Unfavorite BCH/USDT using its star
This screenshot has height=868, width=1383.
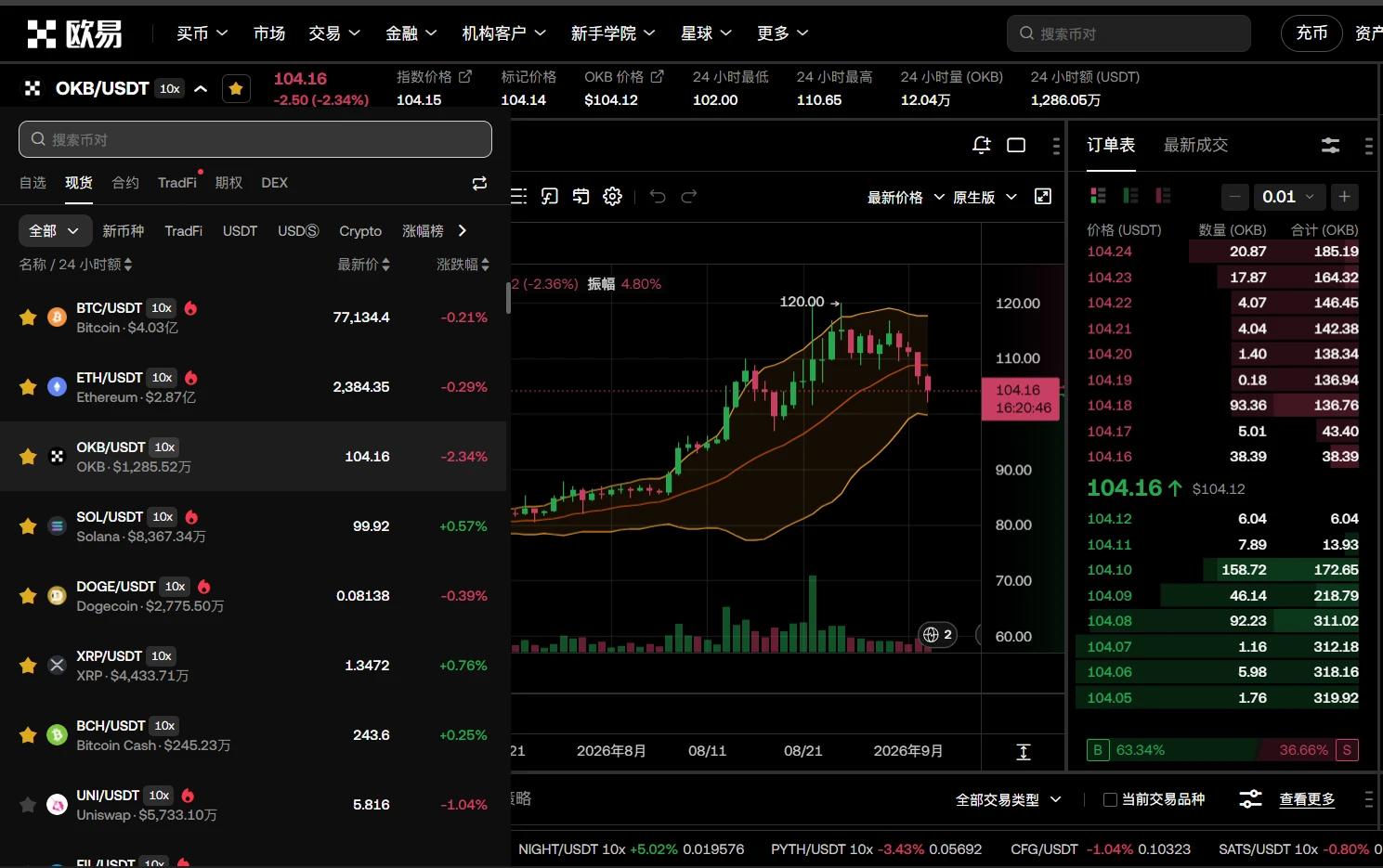[28, 735]
